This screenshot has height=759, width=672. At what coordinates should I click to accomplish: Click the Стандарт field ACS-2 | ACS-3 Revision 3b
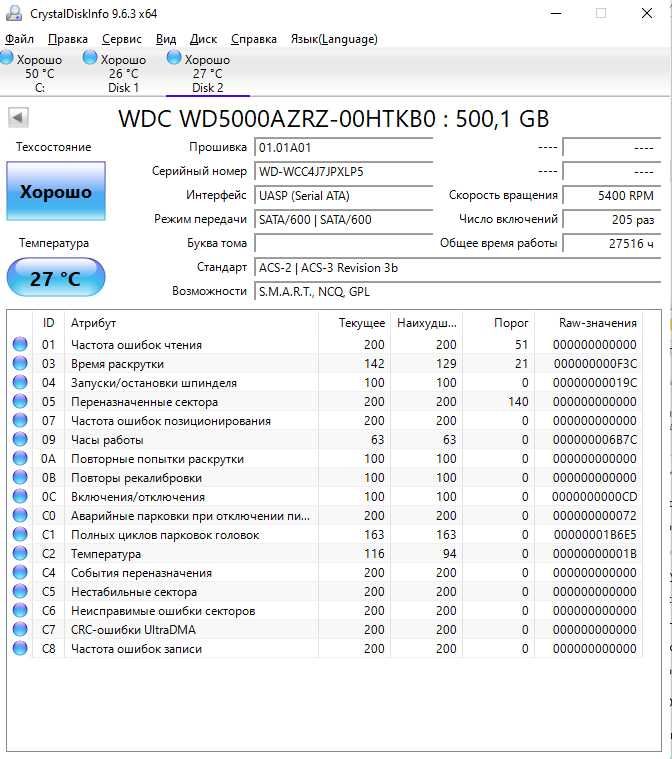[x=458, y=268]
